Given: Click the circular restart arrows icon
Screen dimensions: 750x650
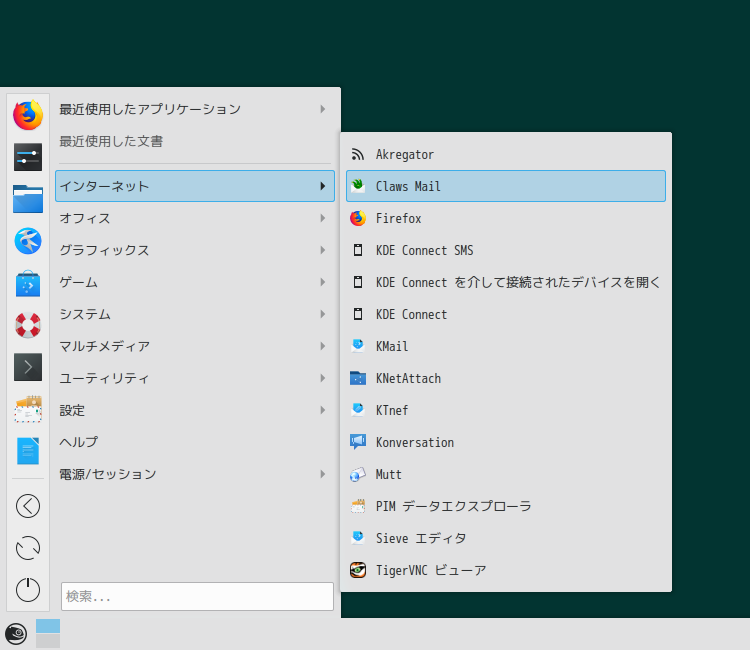Looking at the screenshot, I should (28, 548).
